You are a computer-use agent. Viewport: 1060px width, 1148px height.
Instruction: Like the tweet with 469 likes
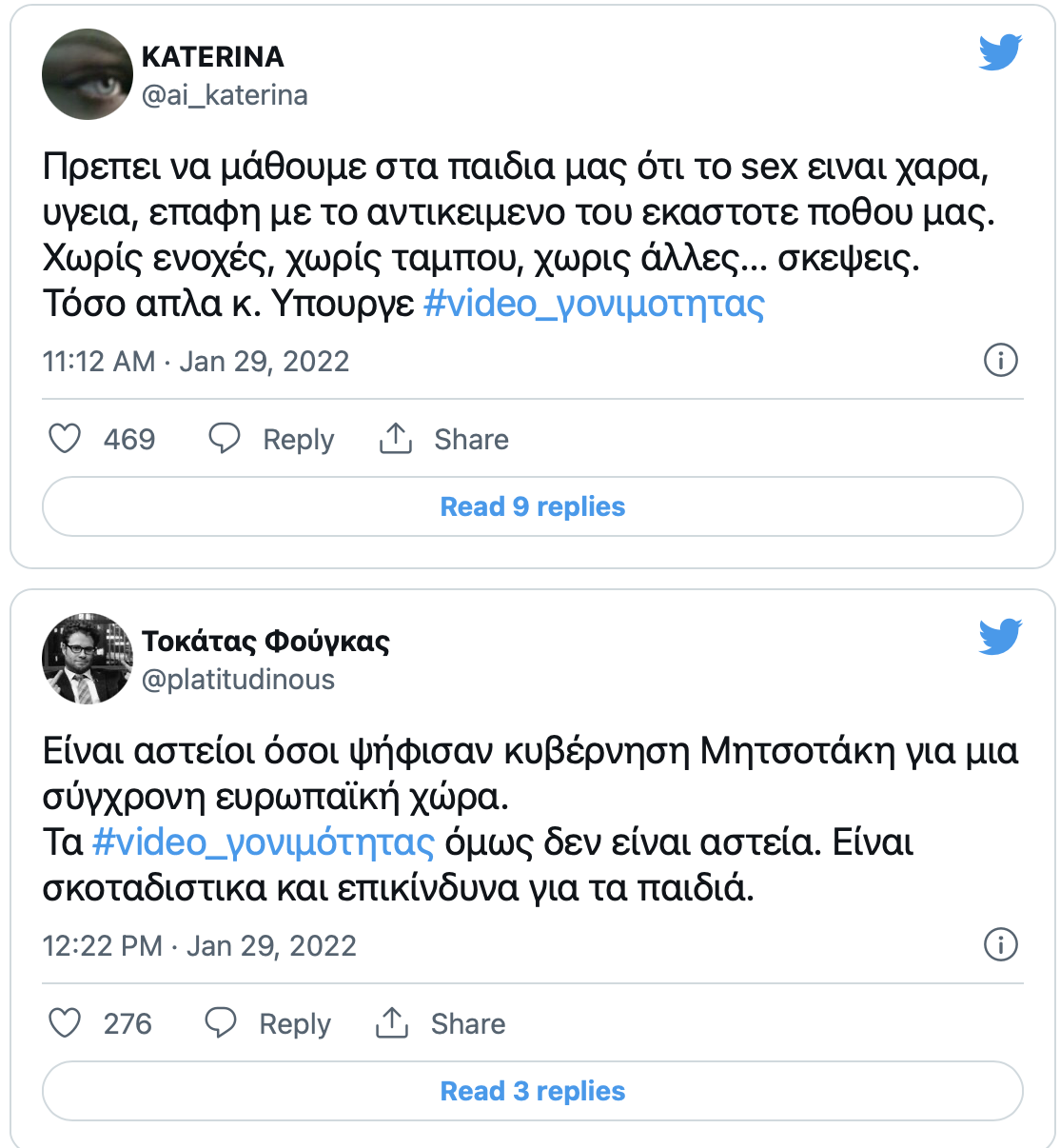[x=65, y=439]
